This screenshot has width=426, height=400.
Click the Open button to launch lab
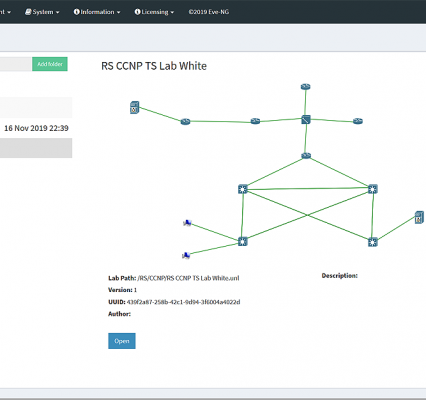122,341
